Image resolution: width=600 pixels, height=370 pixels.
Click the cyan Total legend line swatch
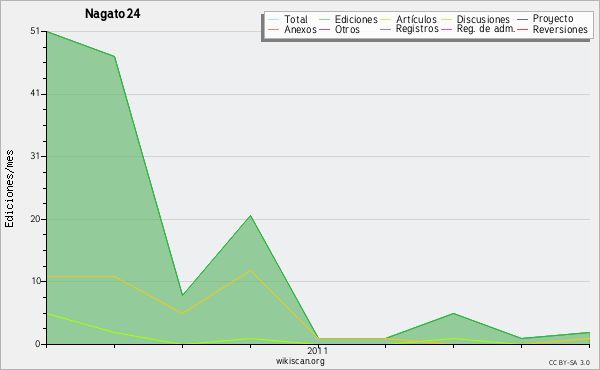tap(274, 20)
